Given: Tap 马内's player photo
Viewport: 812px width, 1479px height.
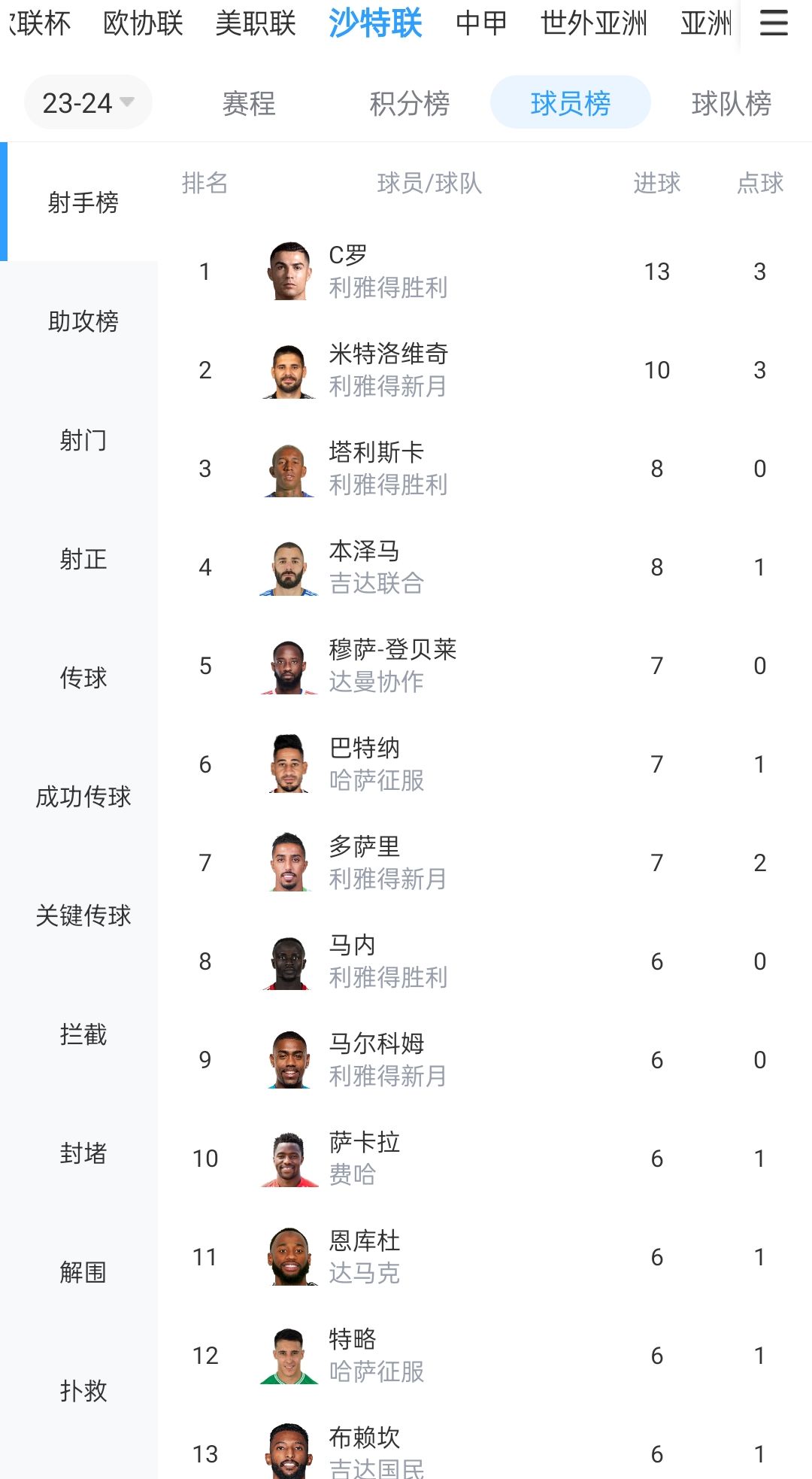Looking at the screenshot, I should (289, 961).
